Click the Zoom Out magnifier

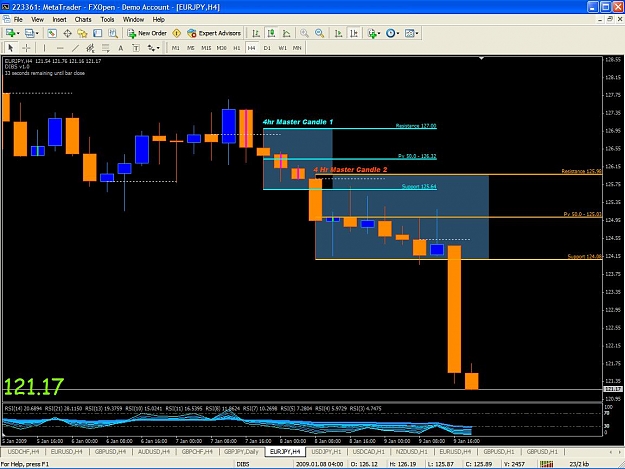(x=319, y=33)
